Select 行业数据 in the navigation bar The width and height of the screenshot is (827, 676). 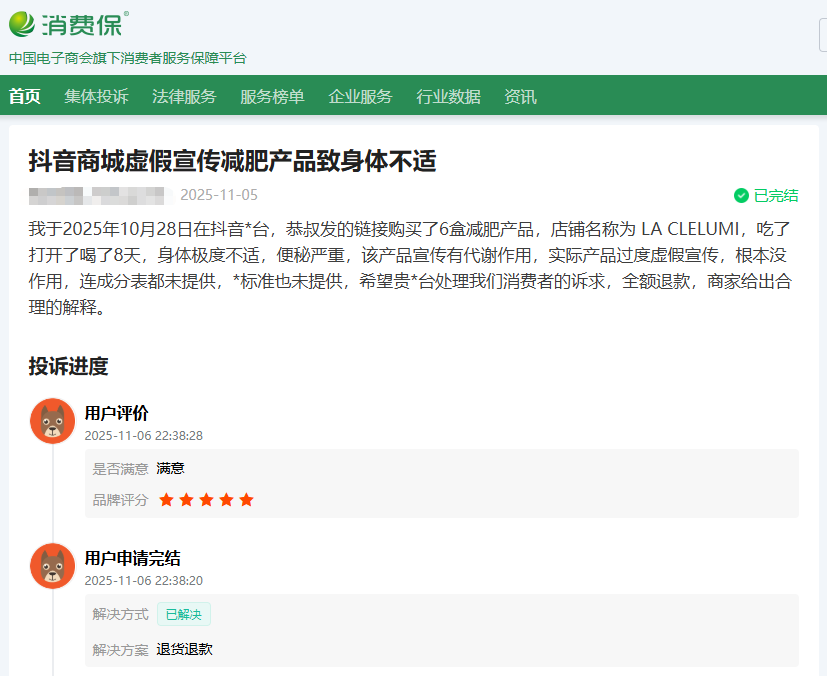448,97
